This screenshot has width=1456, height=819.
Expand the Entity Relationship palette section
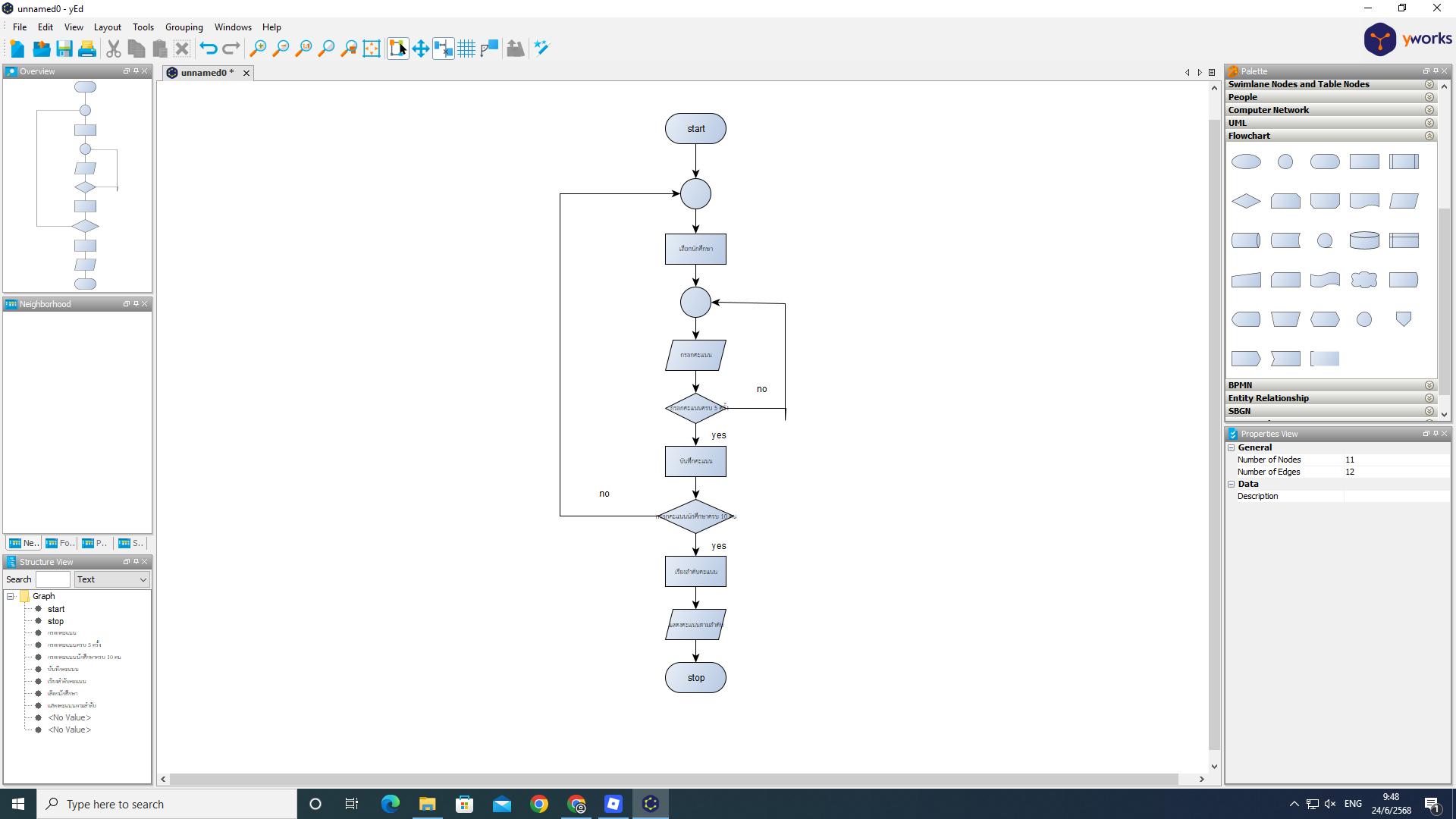click(1429, 398)
